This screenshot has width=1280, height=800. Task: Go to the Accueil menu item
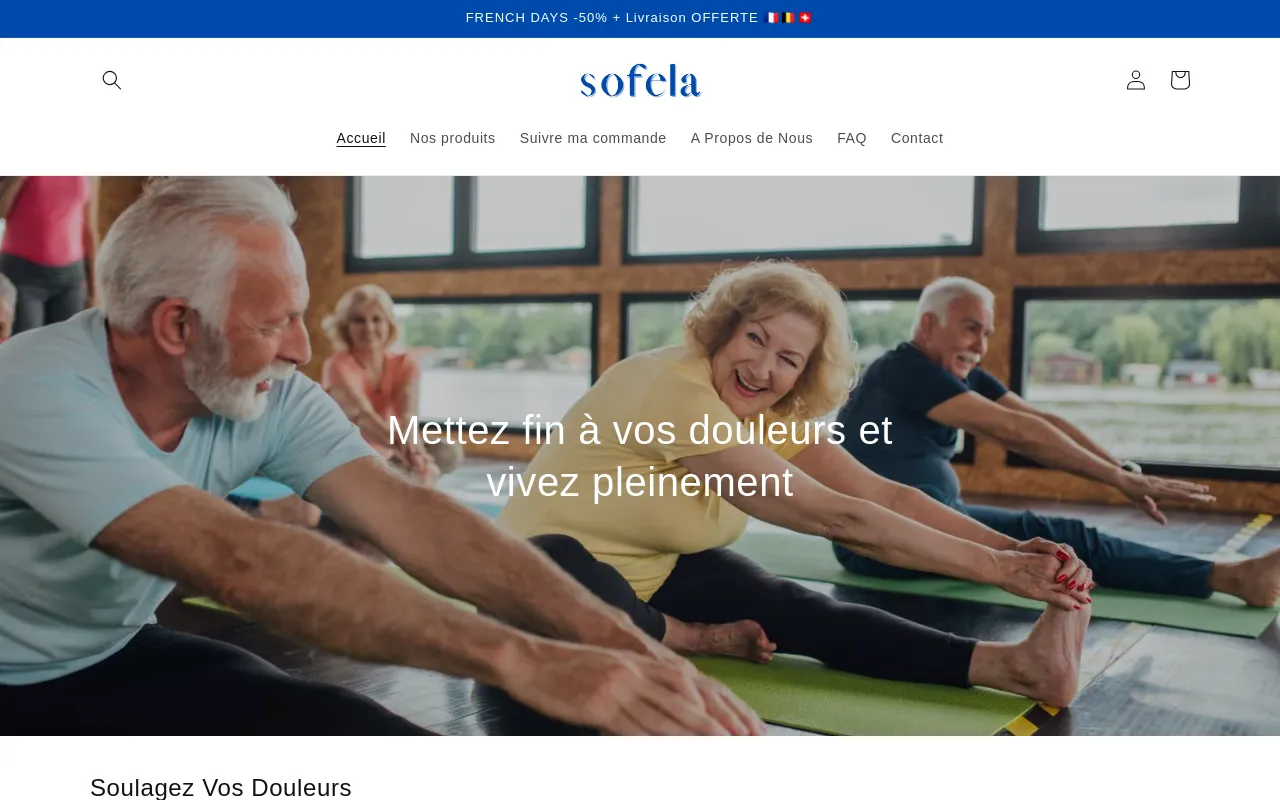pos(361,138)
